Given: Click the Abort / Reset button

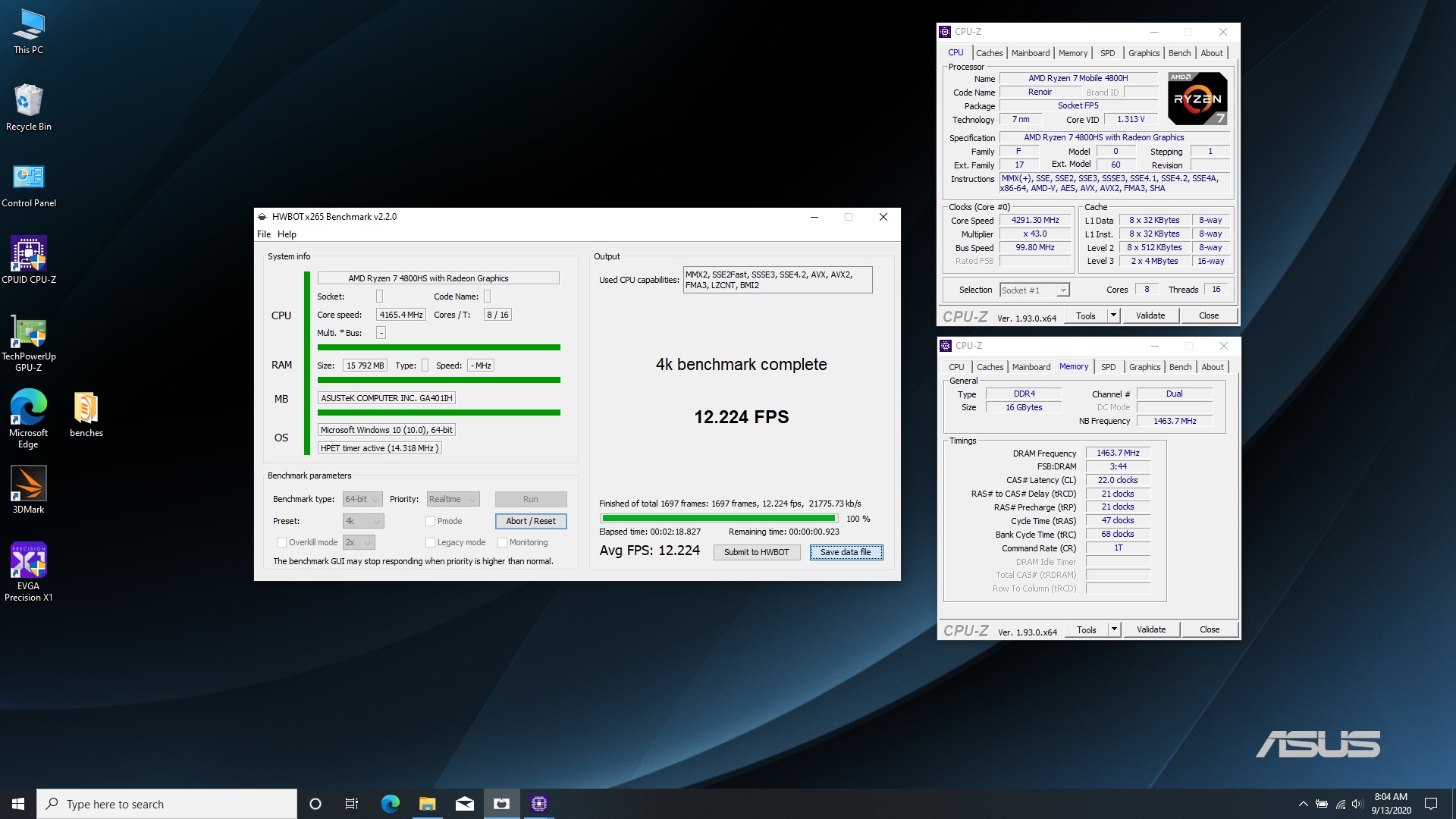Looking at the screenshot, I should click(531, 521).
